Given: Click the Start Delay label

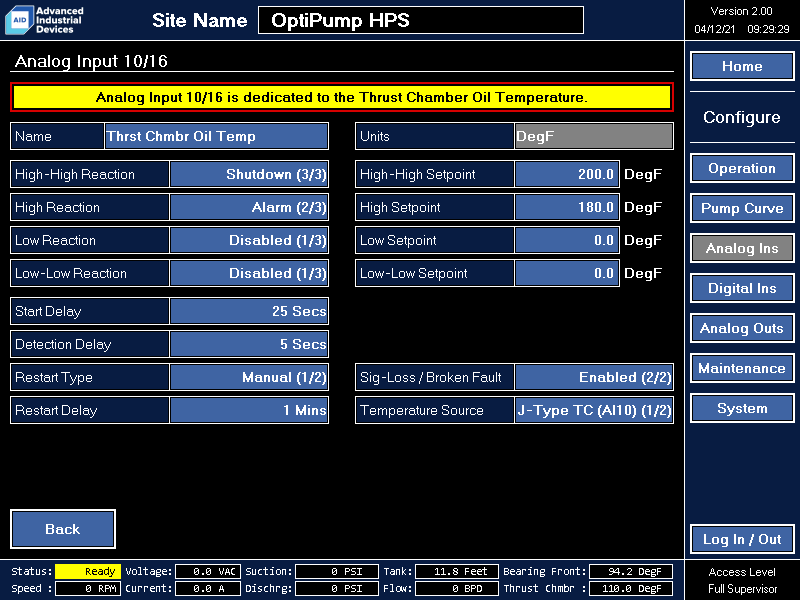Looking at the screenshot, I should coord(48,311).
